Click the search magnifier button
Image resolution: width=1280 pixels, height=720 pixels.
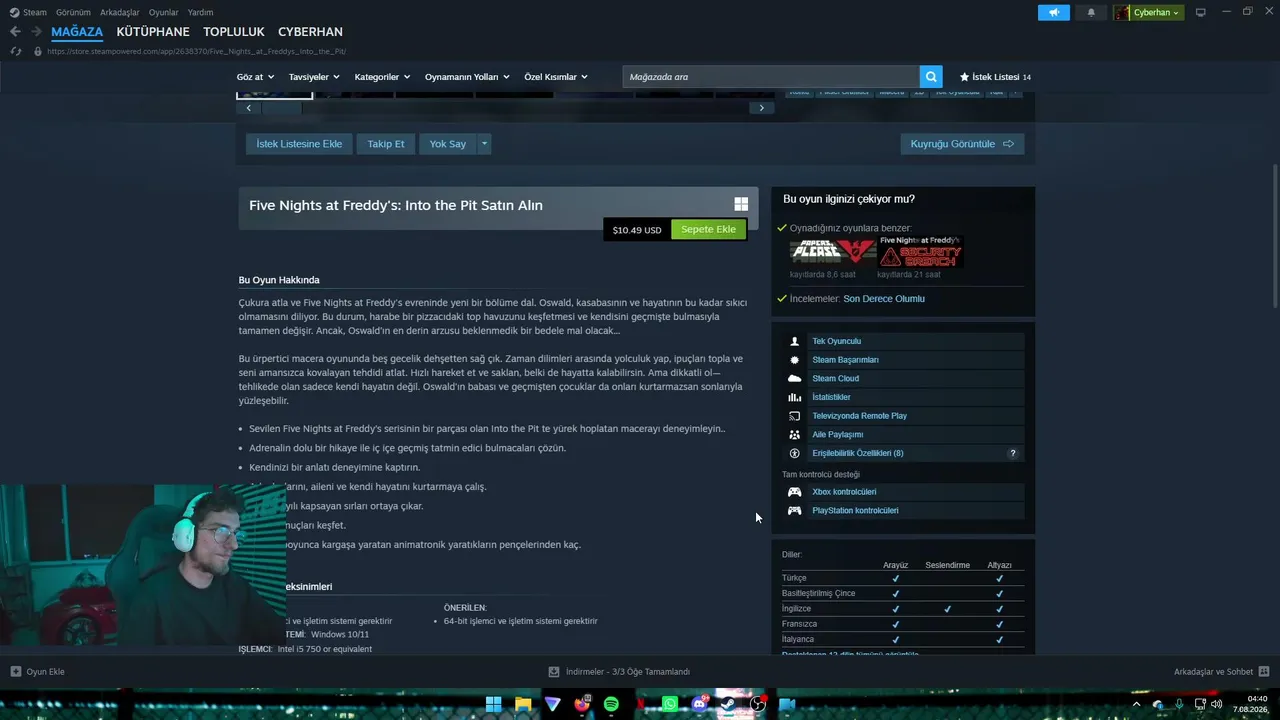coord(932,77)
